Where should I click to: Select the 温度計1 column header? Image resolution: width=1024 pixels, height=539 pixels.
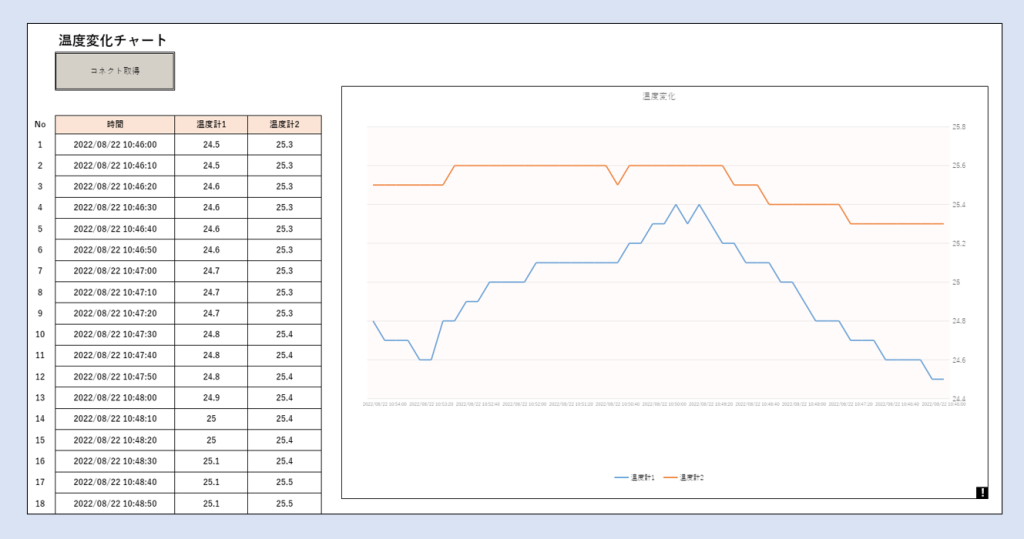pos(211,124)
